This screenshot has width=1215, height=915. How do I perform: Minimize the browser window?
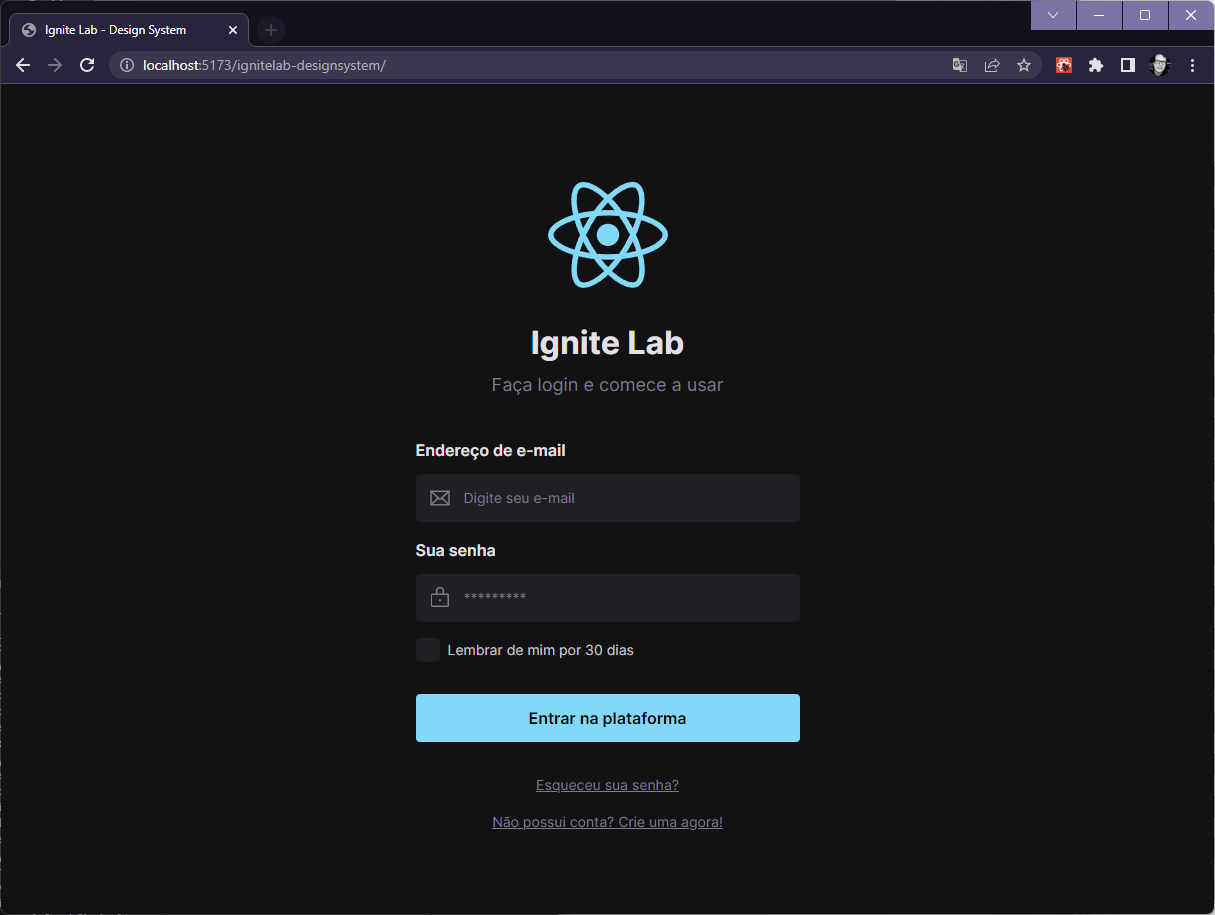(1099, 15)
